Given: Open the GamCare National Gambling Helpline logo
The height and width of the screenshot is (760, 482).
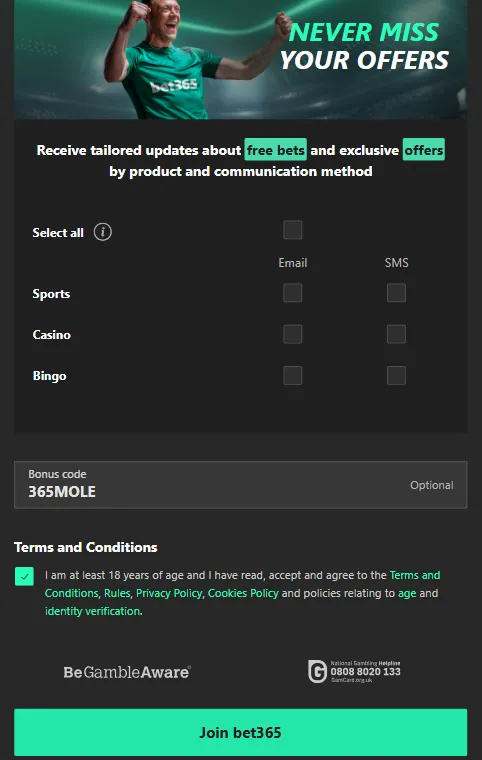Looking at the screenshot, I should point(354,671).
